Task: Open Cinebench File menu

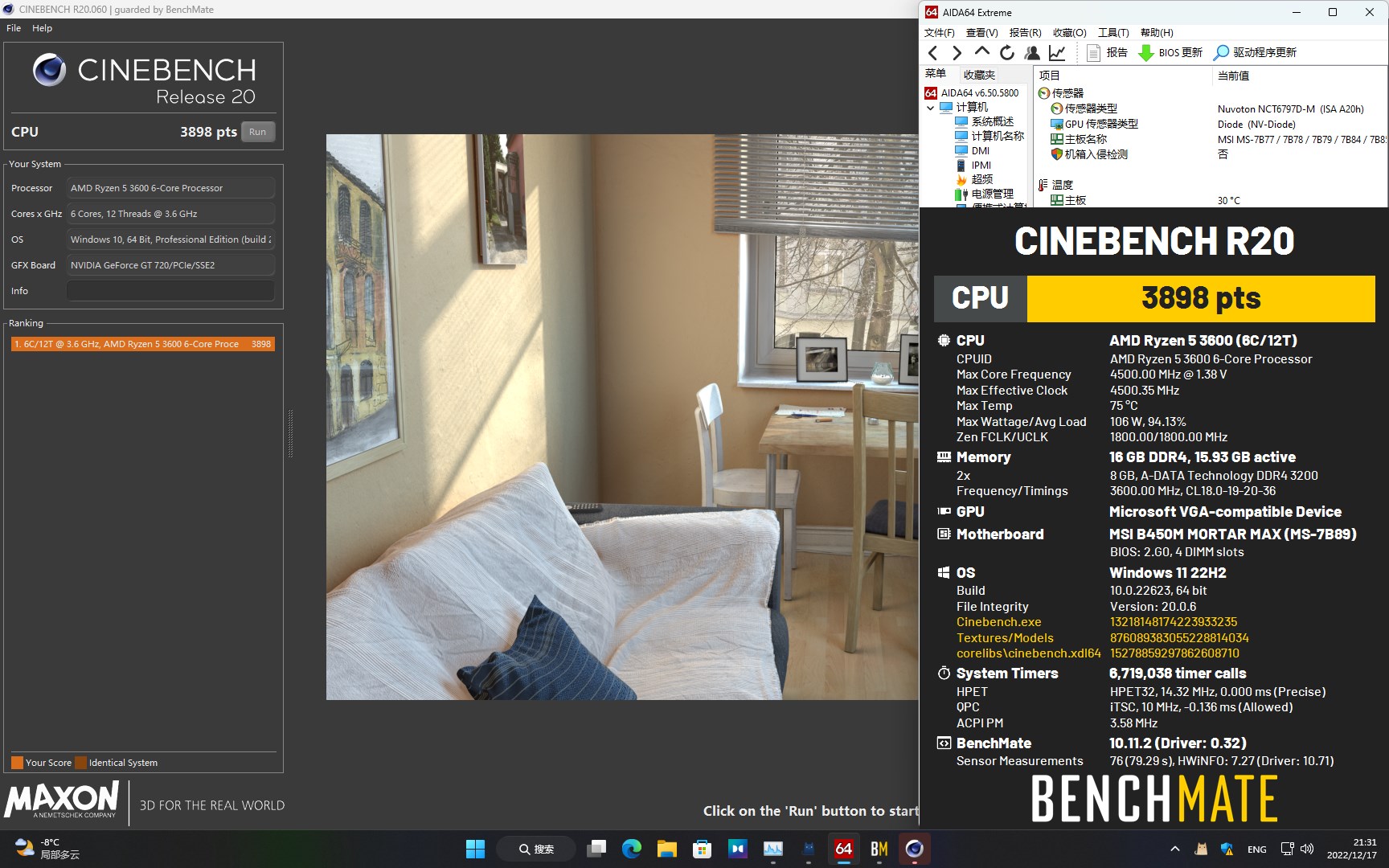Action: [x=14, y=28]
